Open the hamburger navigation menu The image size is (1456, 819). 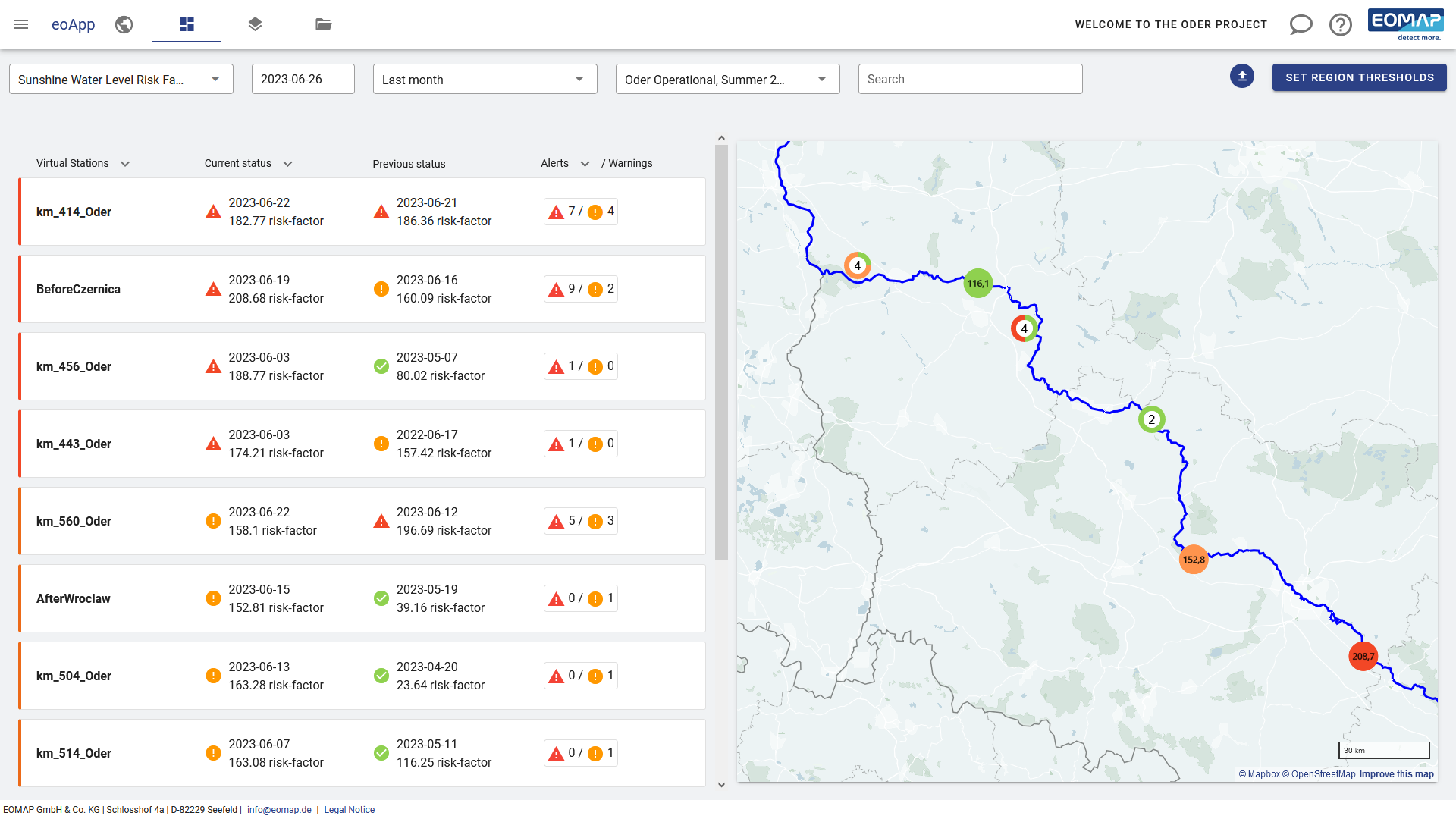[x=21, y=24]
